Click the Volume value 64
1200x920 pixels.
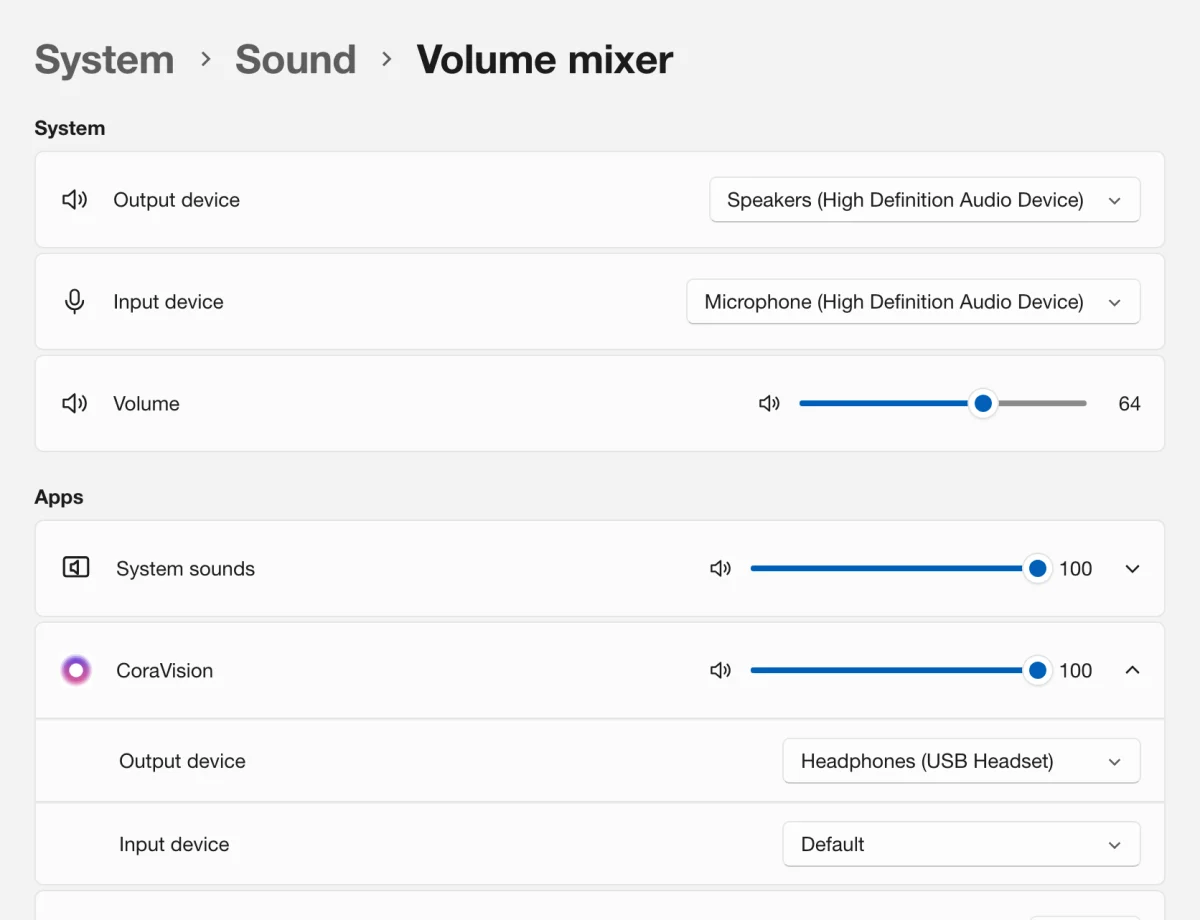click(1129, 404)
